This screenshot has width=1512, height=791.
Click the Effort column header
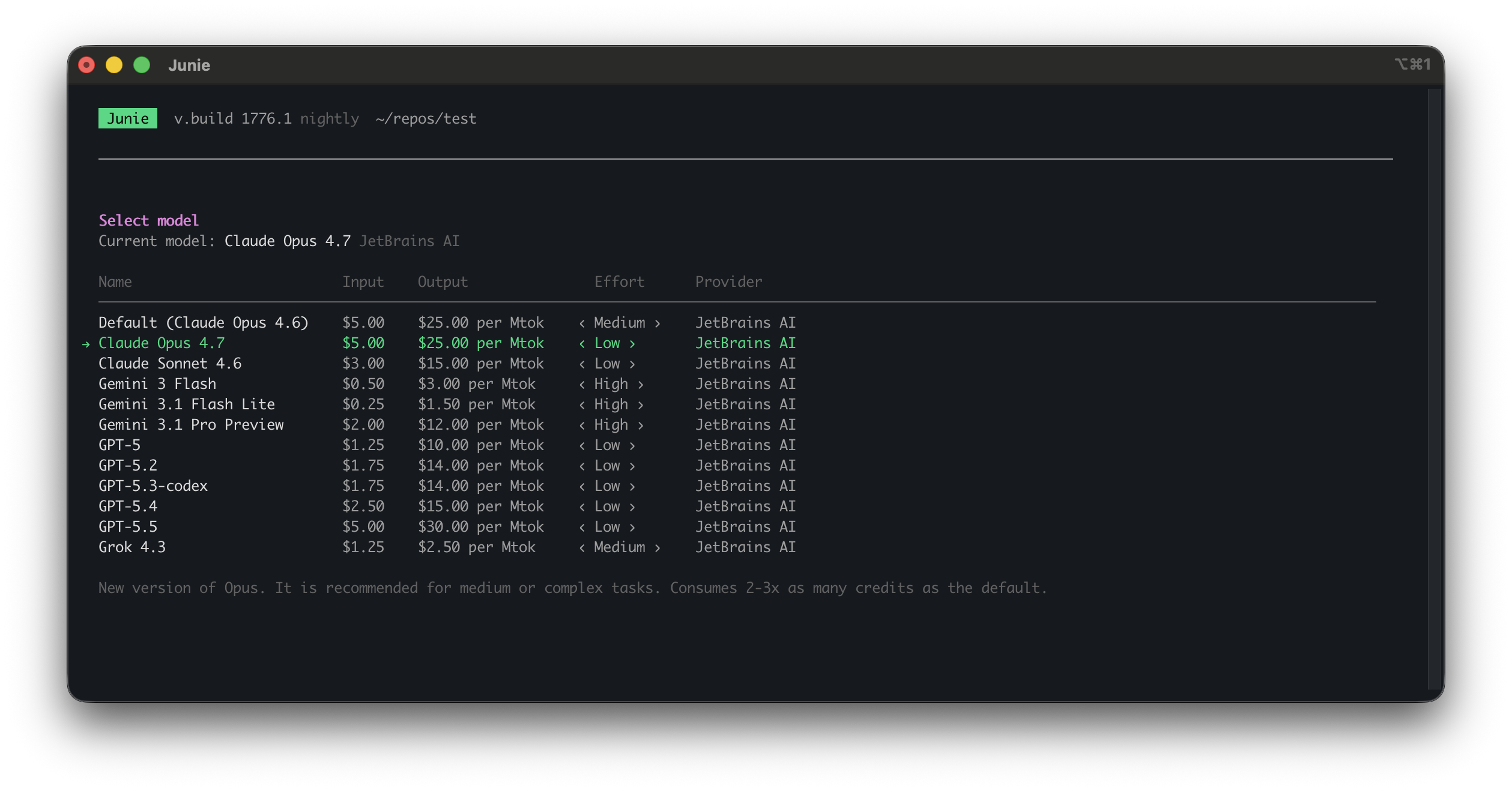coord(620,282)
